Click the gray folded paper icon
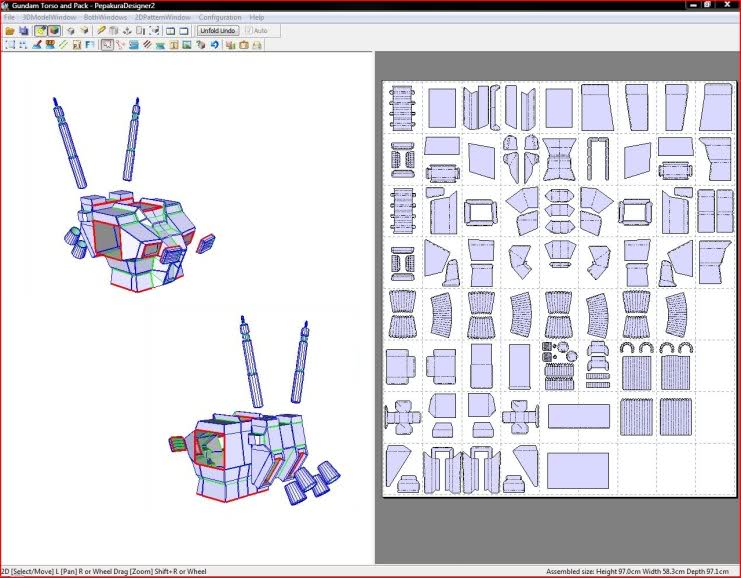 [114, 31]
